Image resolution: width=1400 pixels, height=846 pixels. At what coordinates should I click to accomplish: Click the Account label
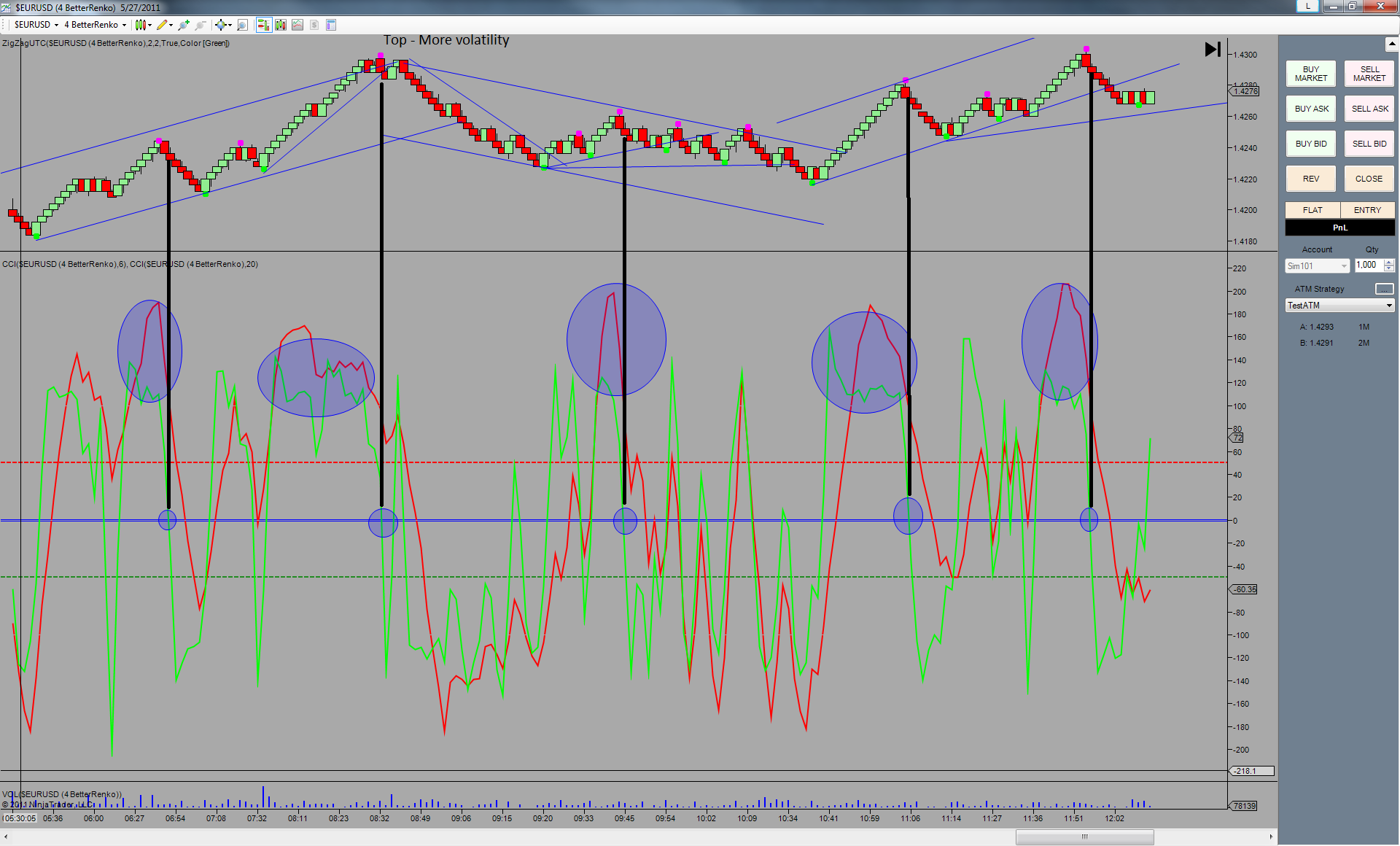[1317, 249]
